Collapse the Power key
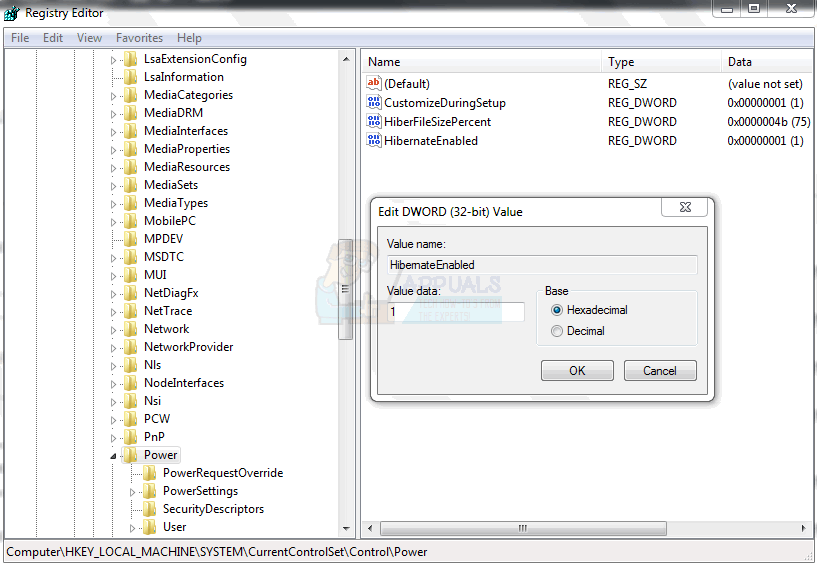This screenshot has height=563, width=817. [113, 456]
